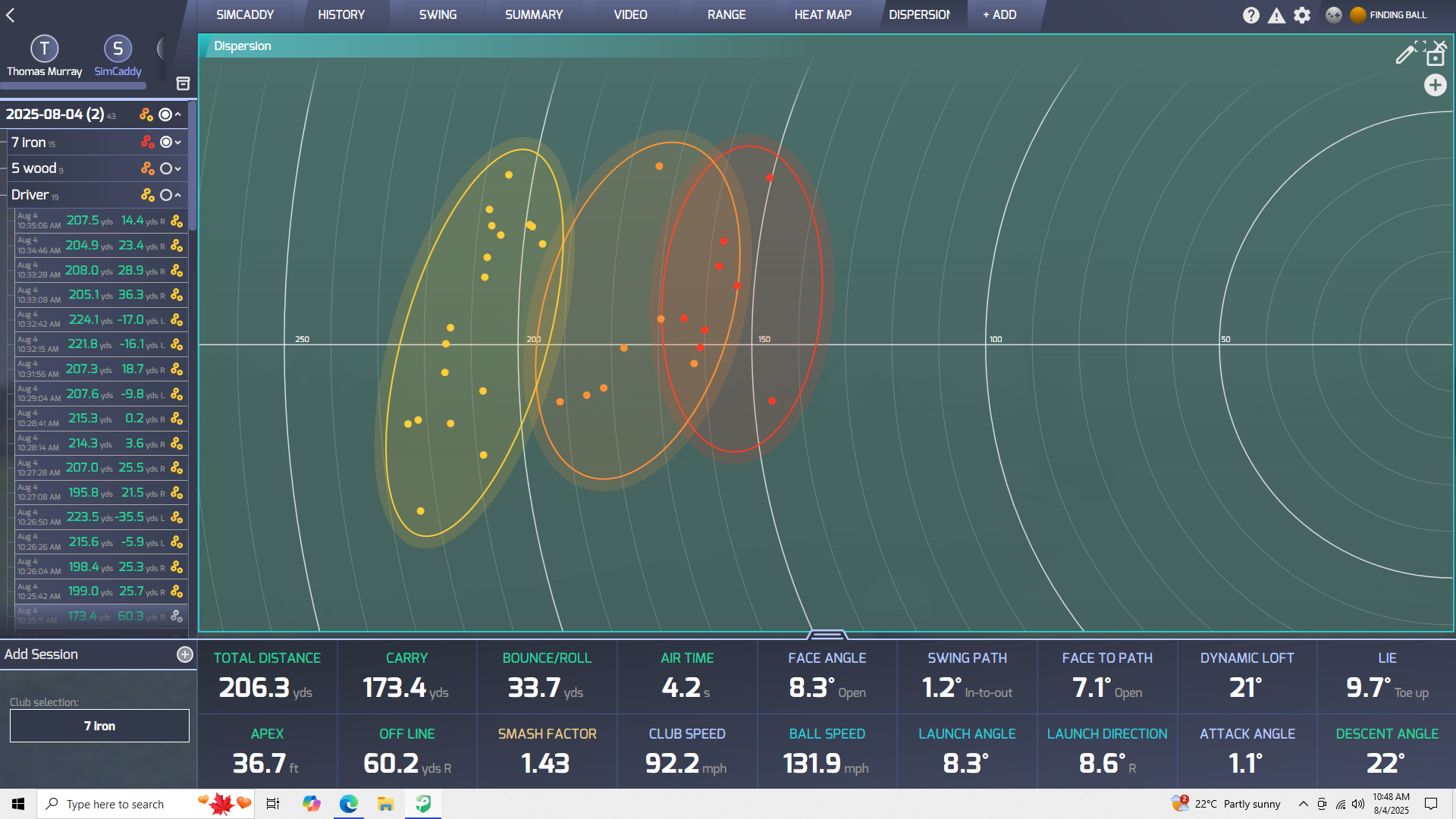Click the + ADD tab button
The width and height of the screenshot is (1456, 819).
coord(1000,15)
